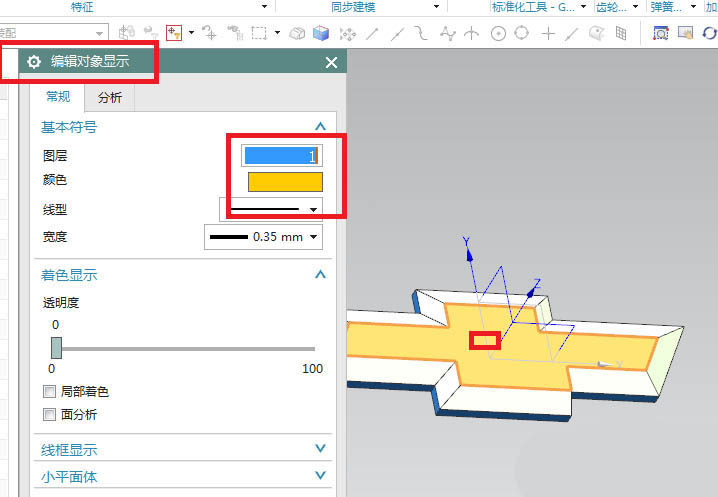Enable the 面分析 checkbox
Viewport: 718px width, 497px height.
[49, 415]
